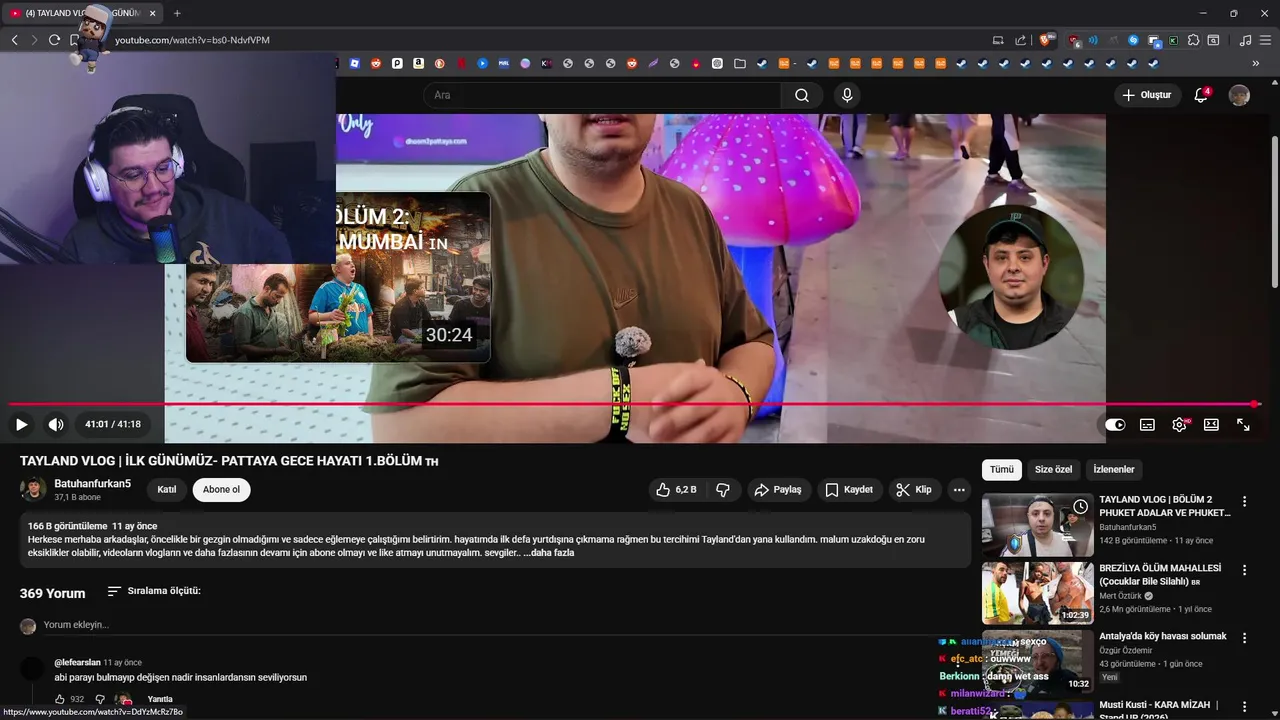Open options menu for TAYLAND VLOG BÖLÜM 2
Viewport: 1280px width, 720px height.
(x=1245, y=502)
